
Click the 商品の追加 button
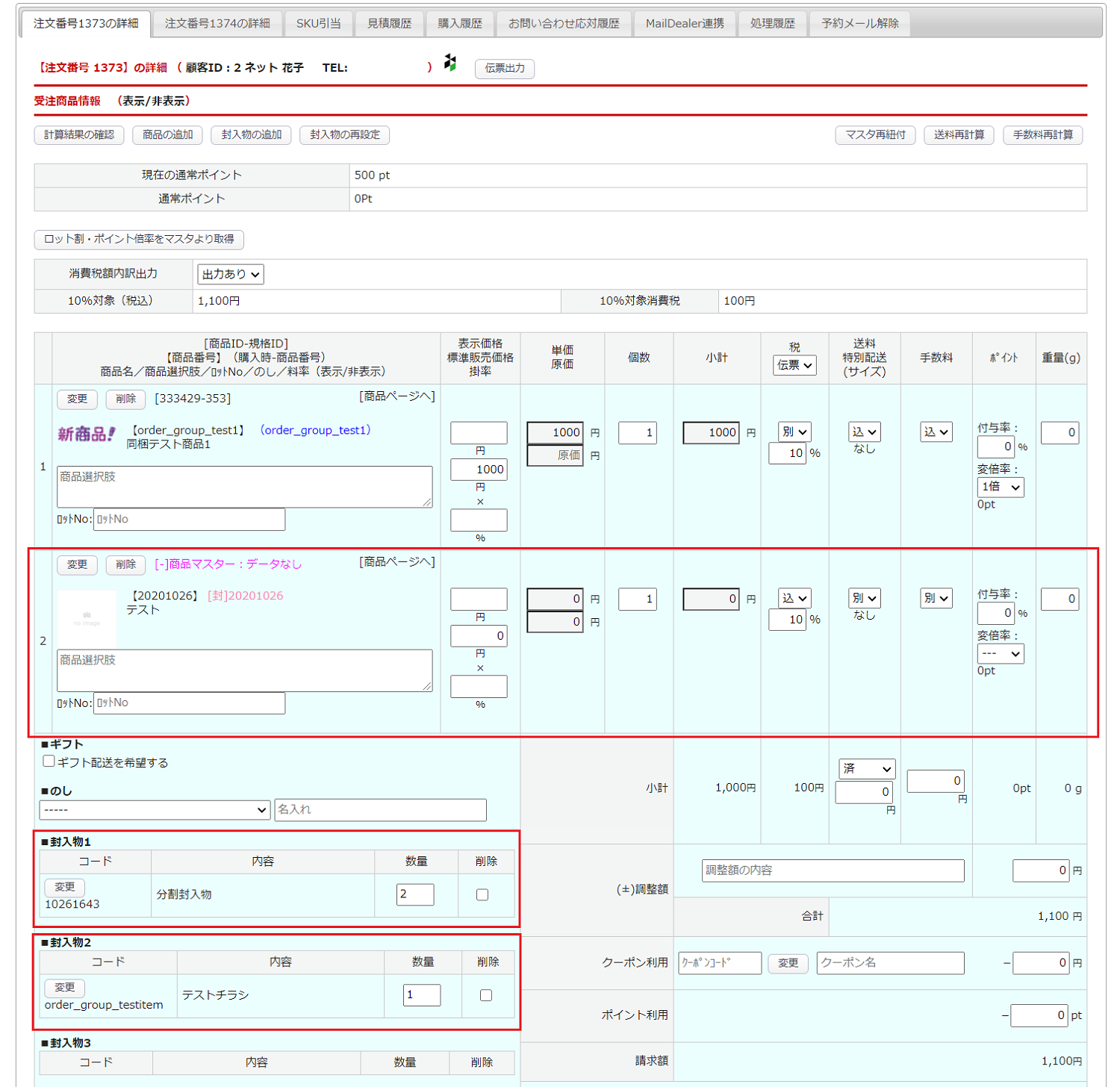click(x=168, y=135)
